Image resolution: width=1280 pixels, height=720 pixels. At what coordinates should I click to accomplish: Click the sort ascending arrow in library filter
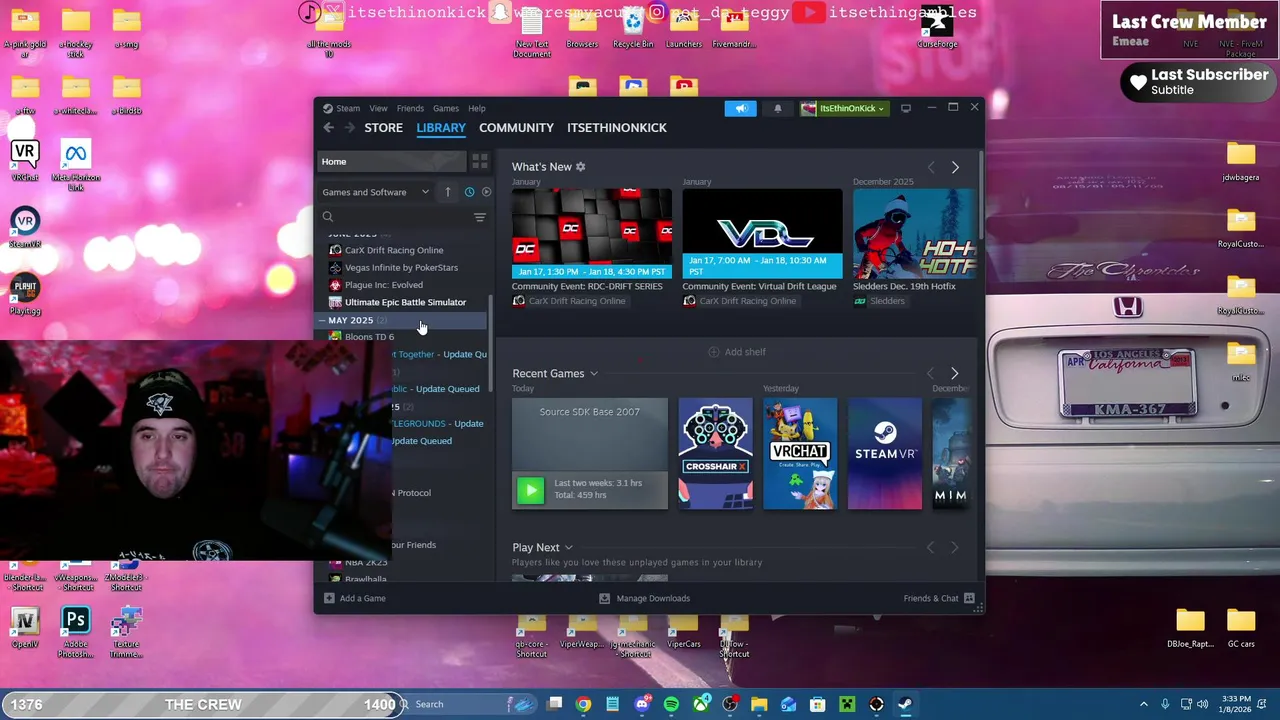(448, 192)
